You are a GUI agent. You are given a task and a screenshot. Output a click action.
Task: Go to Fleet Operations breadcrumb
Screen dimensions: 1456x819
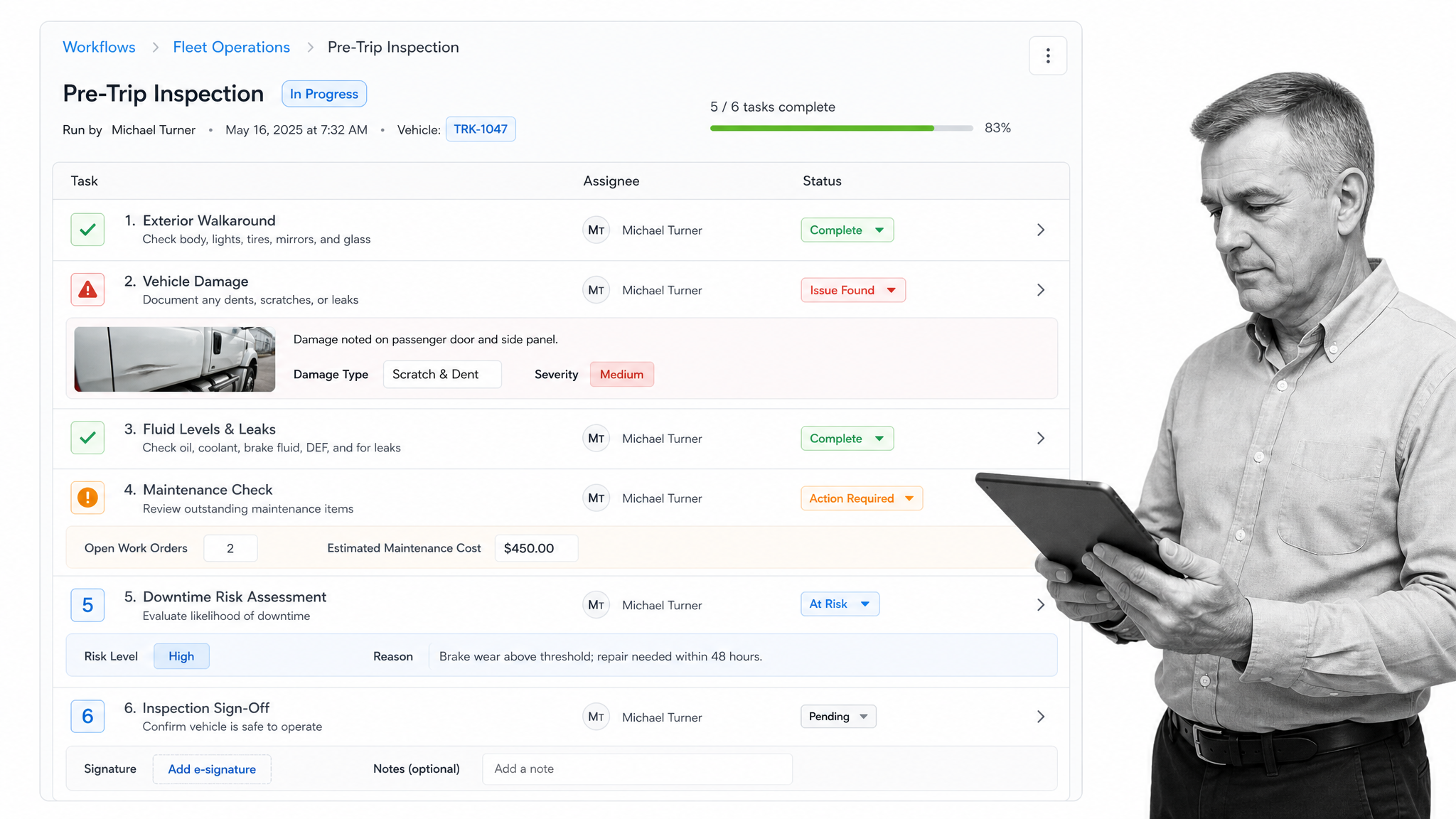click(231, 47)
